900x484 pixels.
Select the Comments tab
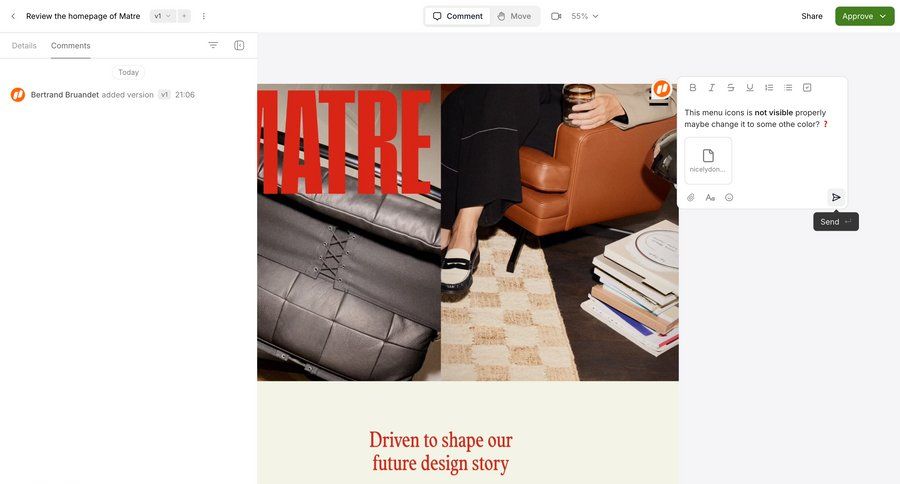coord(71,45)
